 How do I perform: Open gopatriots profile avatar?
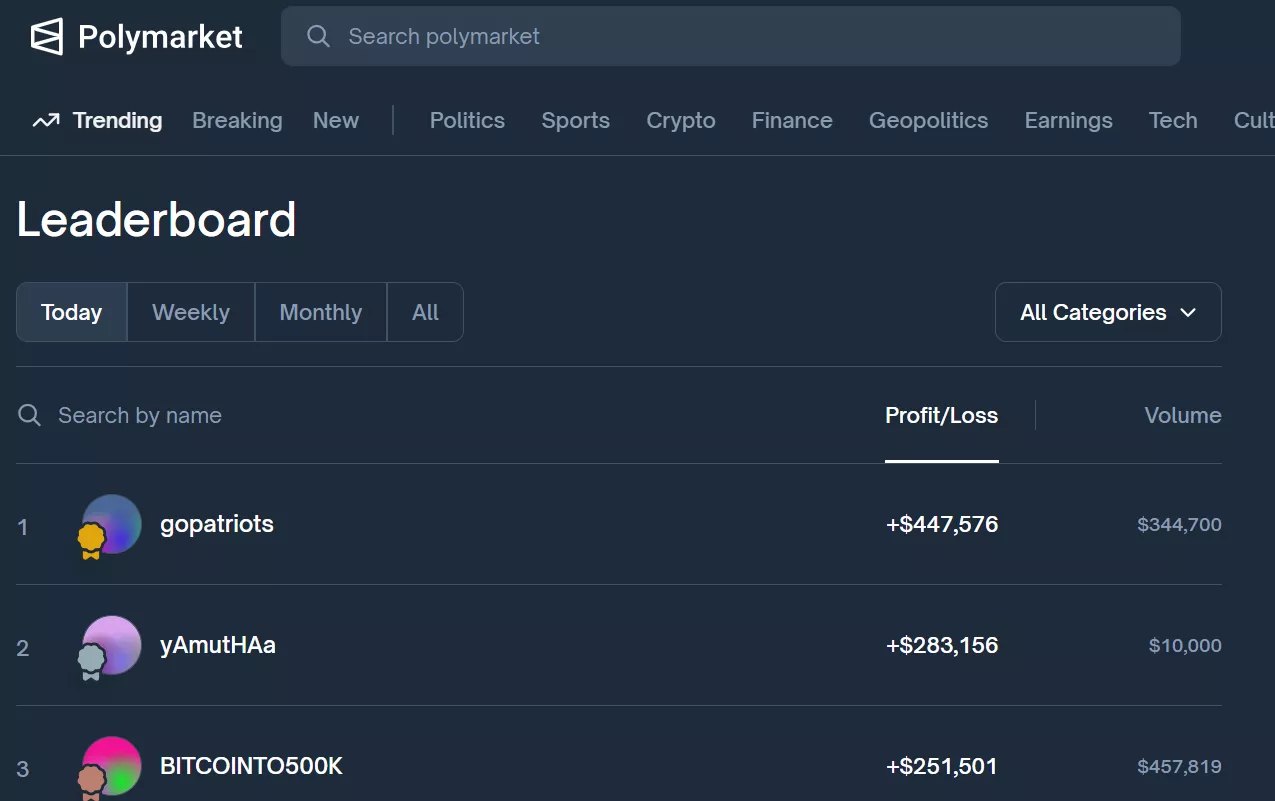point(110,524)
